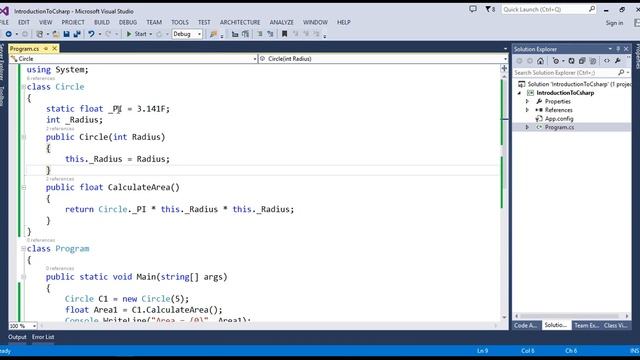Image resolution: width=640 pixels, height=360 pixels.
Task: Collapse the Circle constructor code region
Action: [x=24, y=137]
